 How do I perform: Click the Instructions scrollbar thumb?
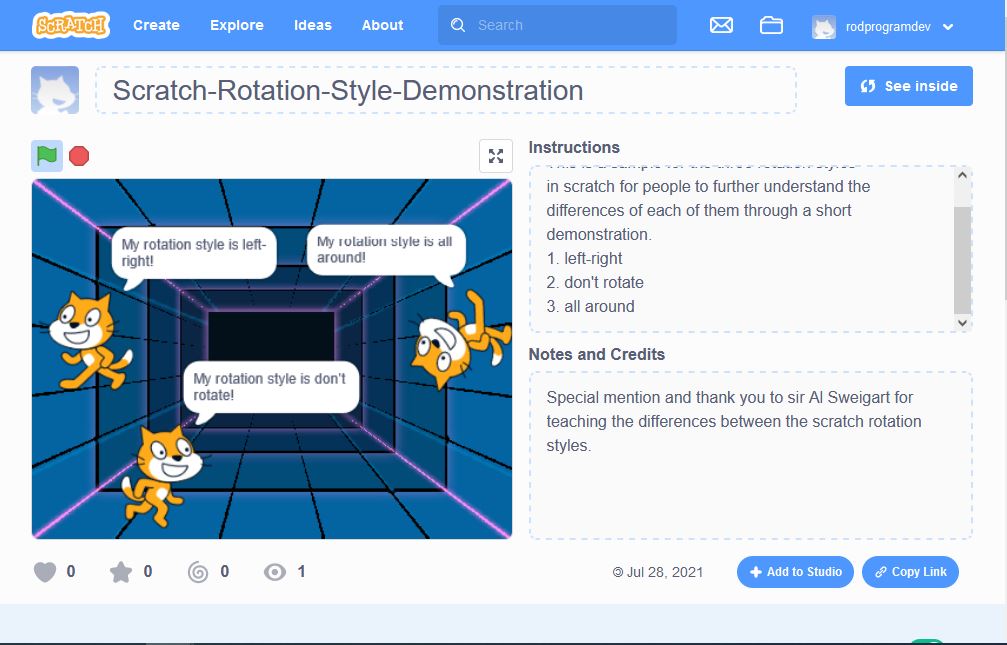[962, 260]
